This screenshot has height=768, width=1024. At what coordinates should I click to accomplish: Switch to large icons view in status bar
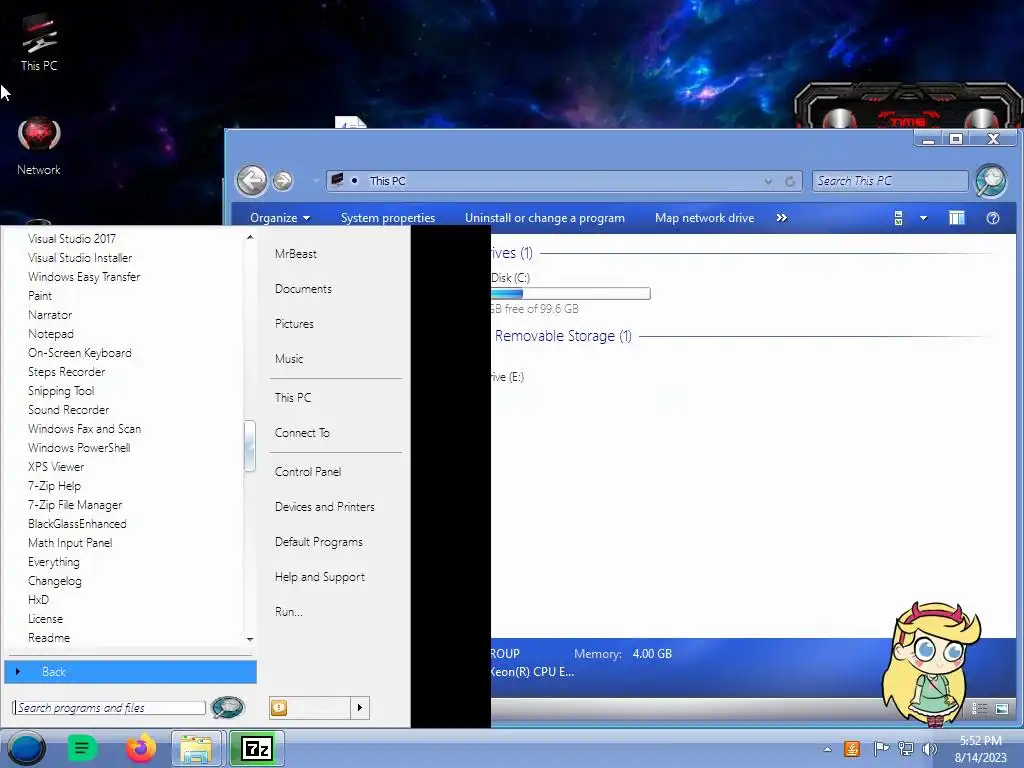(1002, 709)
